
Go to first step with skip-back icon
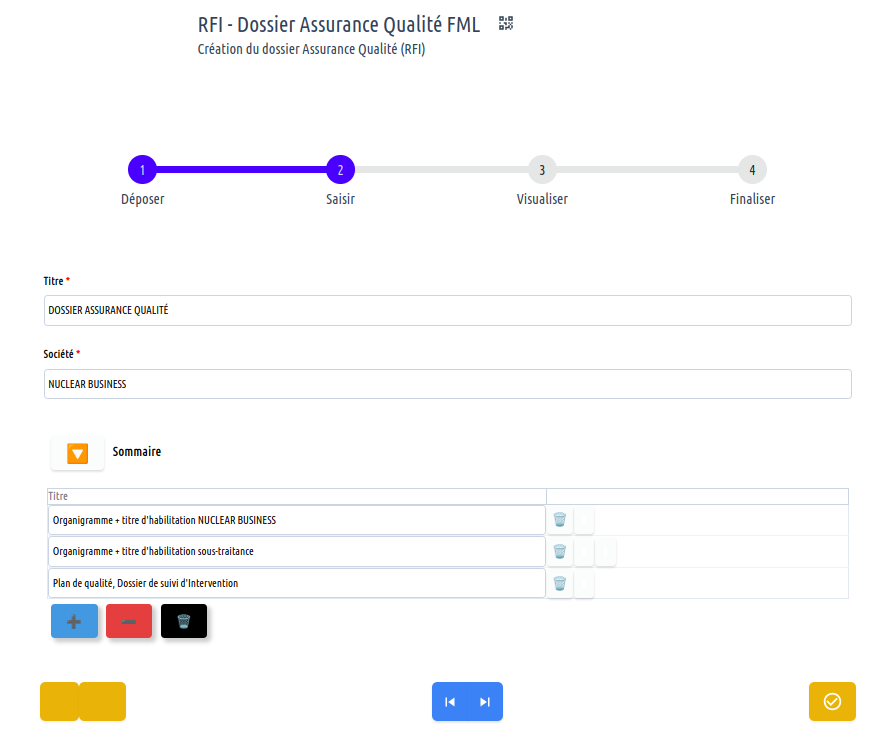pyautogui.click(x=450, y=702)
